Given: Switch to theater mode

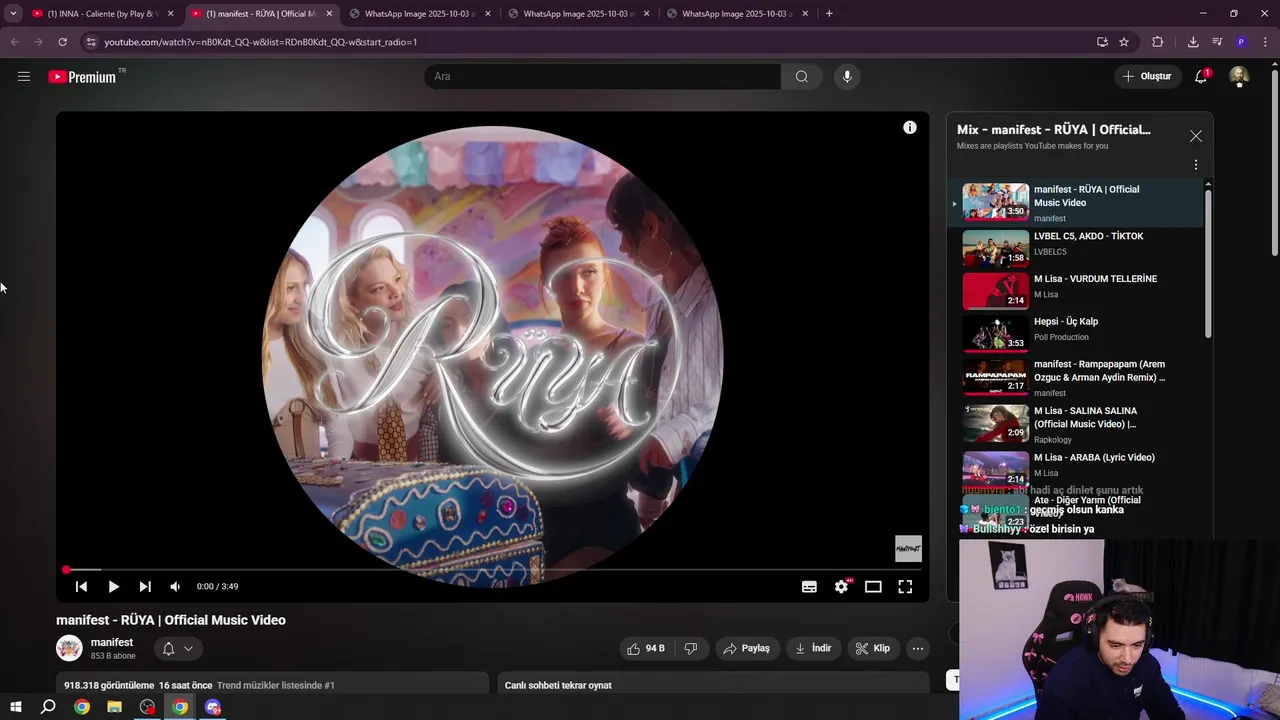Looking at the screenshot, I should tap(873, 587).
